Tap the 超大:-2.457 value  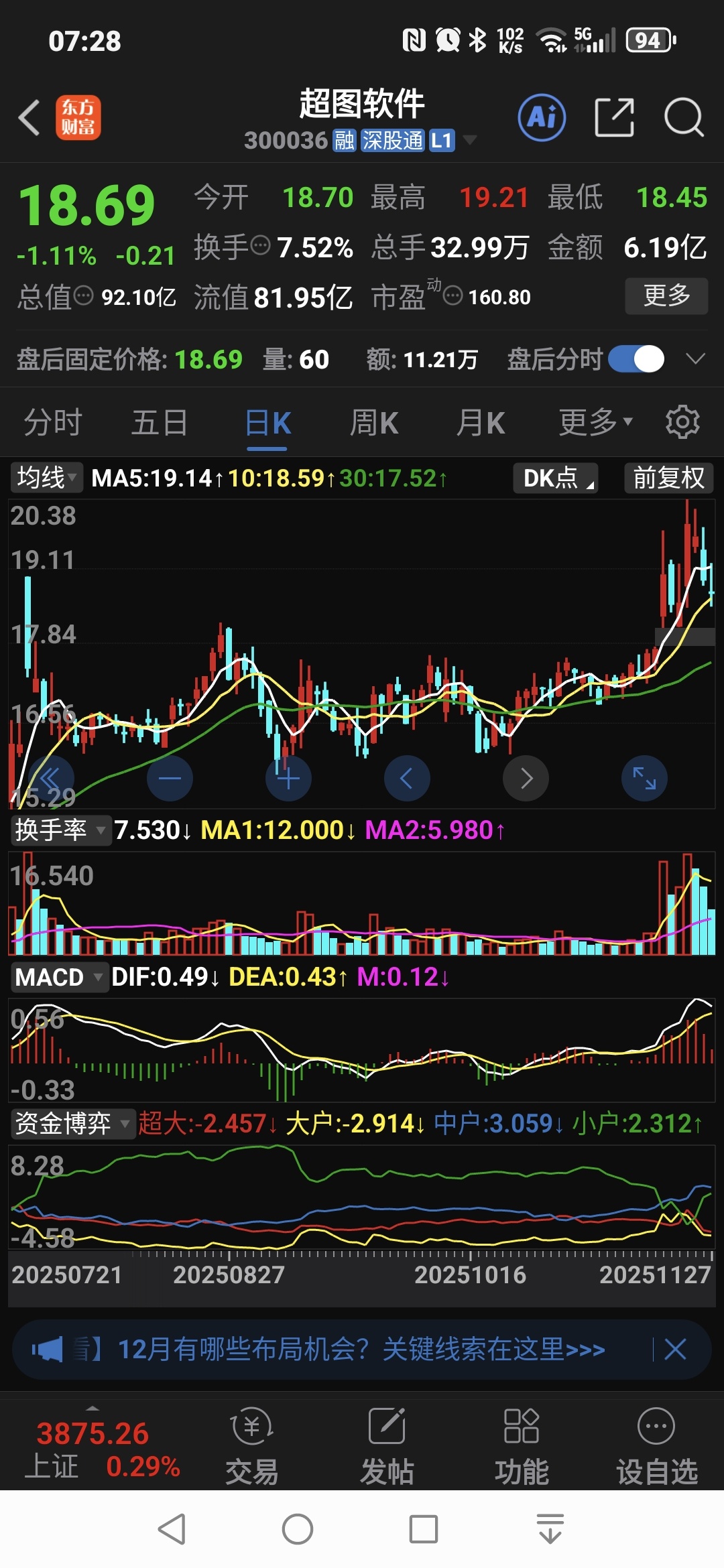[x=203, y=1124]
